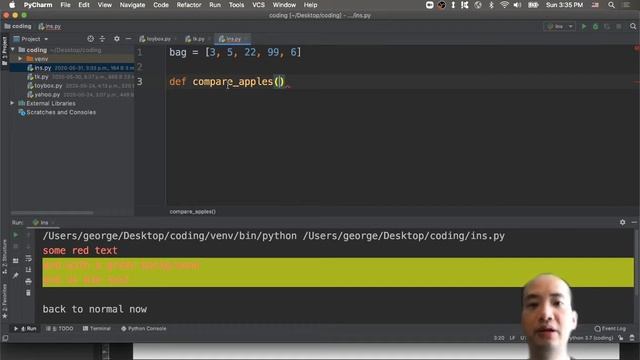Clear all Run console output with trash icon
The width and height of the screenshot is (640, 360).
coord(28,293)
